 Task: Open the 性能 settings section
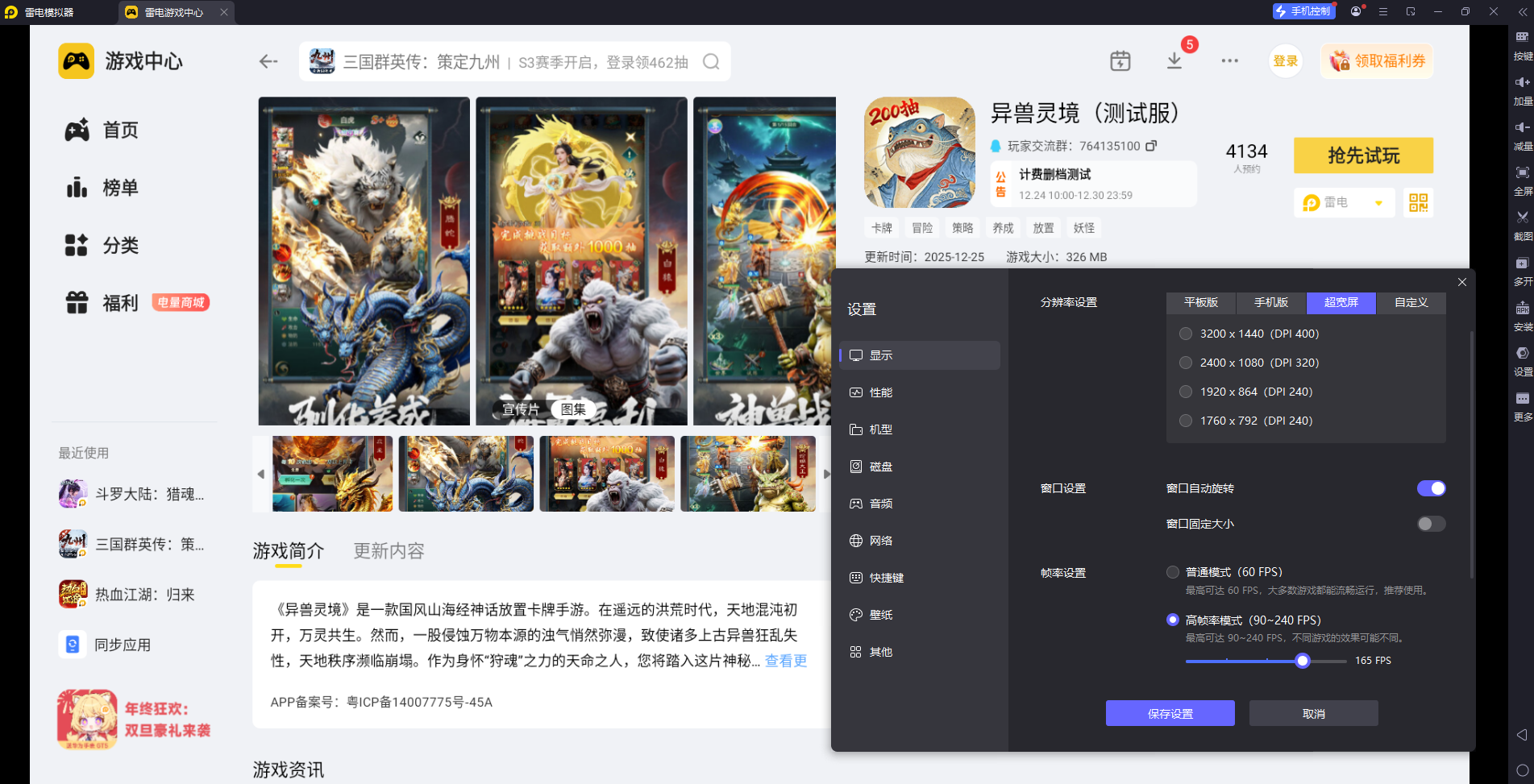[x=880, y=392]
